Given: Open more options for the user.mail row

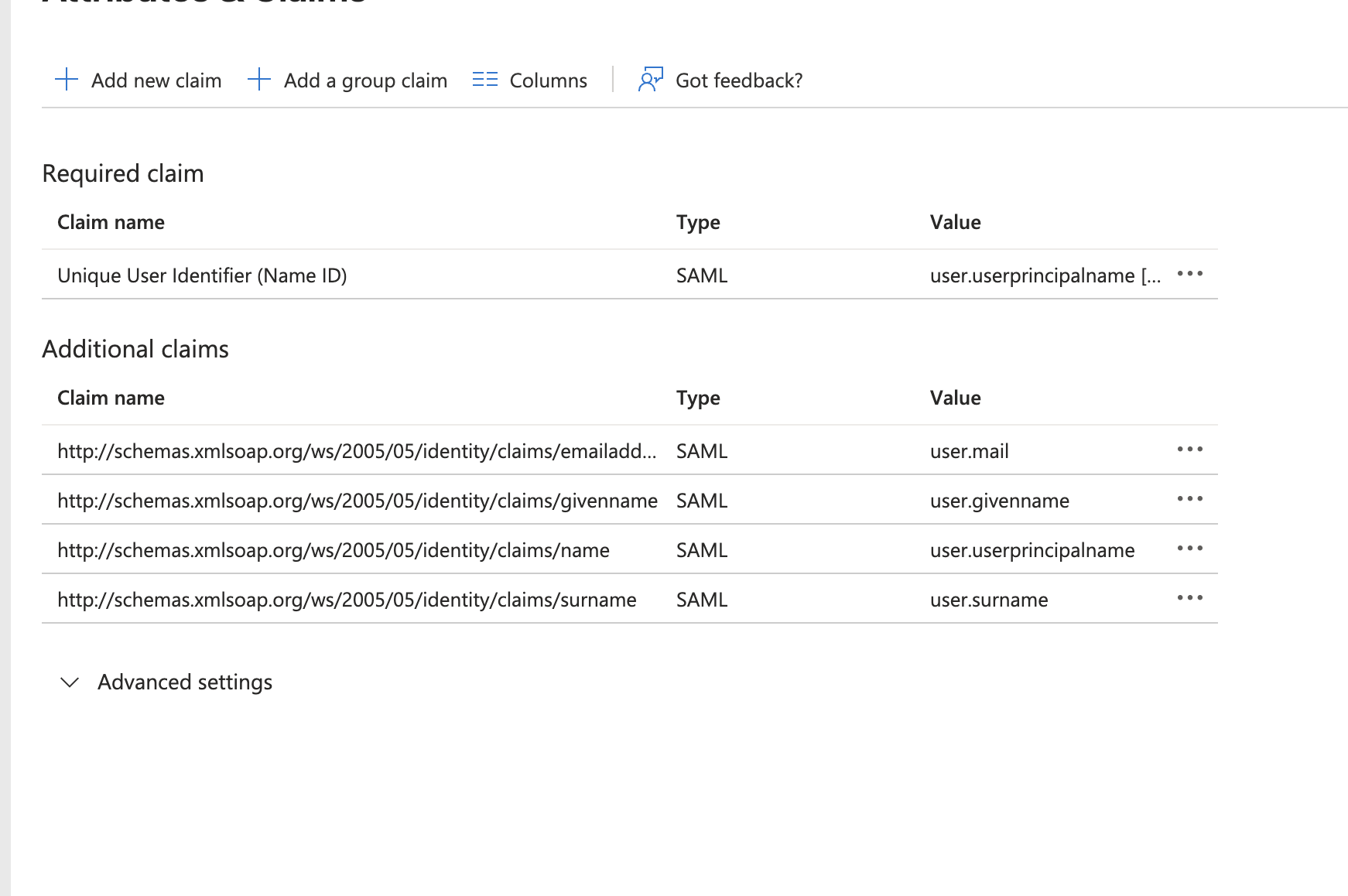Looking at the screenshot, I should click(1189, 450).
